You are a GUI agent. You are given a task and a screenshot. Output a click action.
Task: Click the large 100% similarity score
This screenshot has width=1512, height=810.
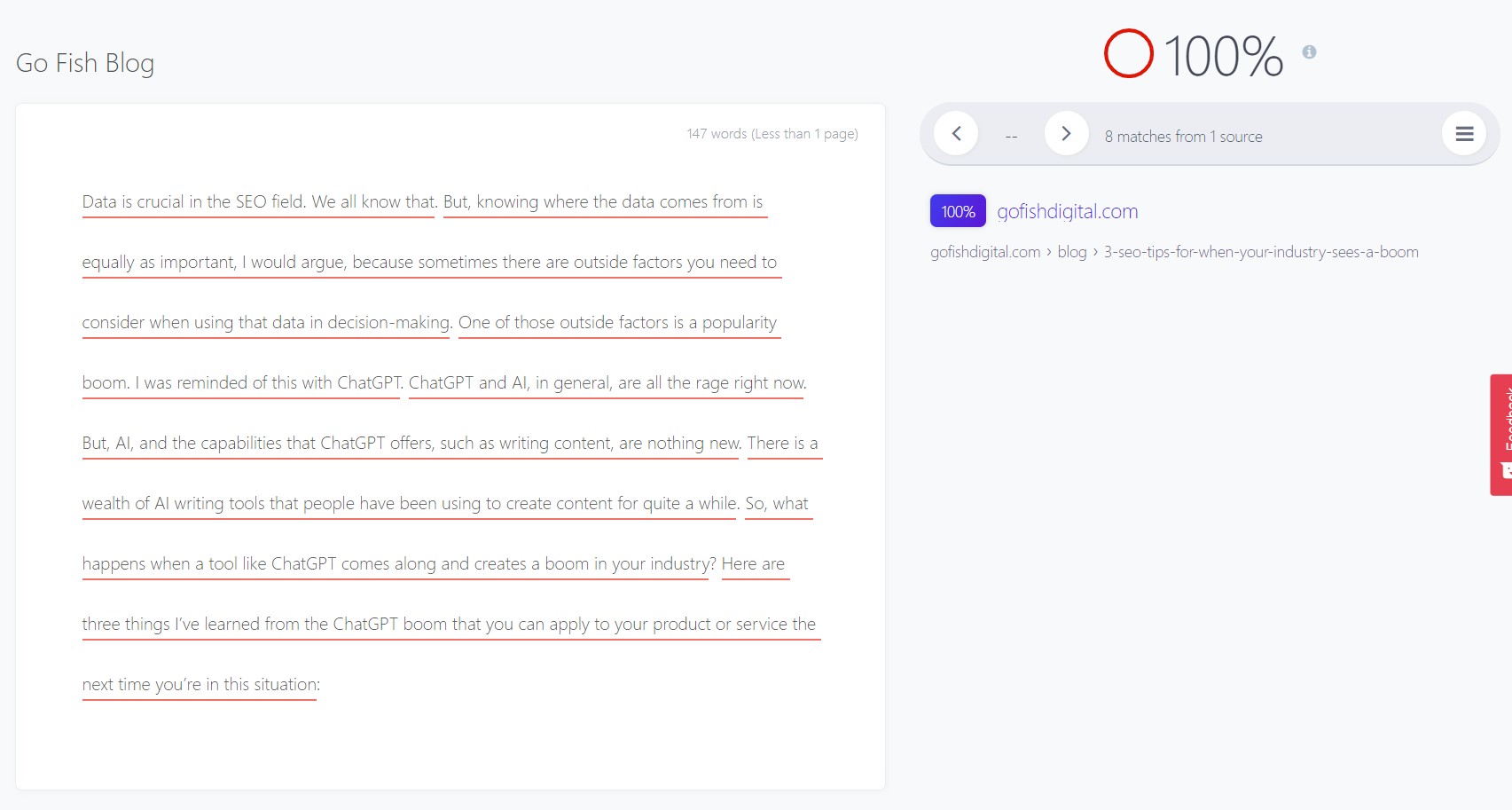[x=1223, y=56]
